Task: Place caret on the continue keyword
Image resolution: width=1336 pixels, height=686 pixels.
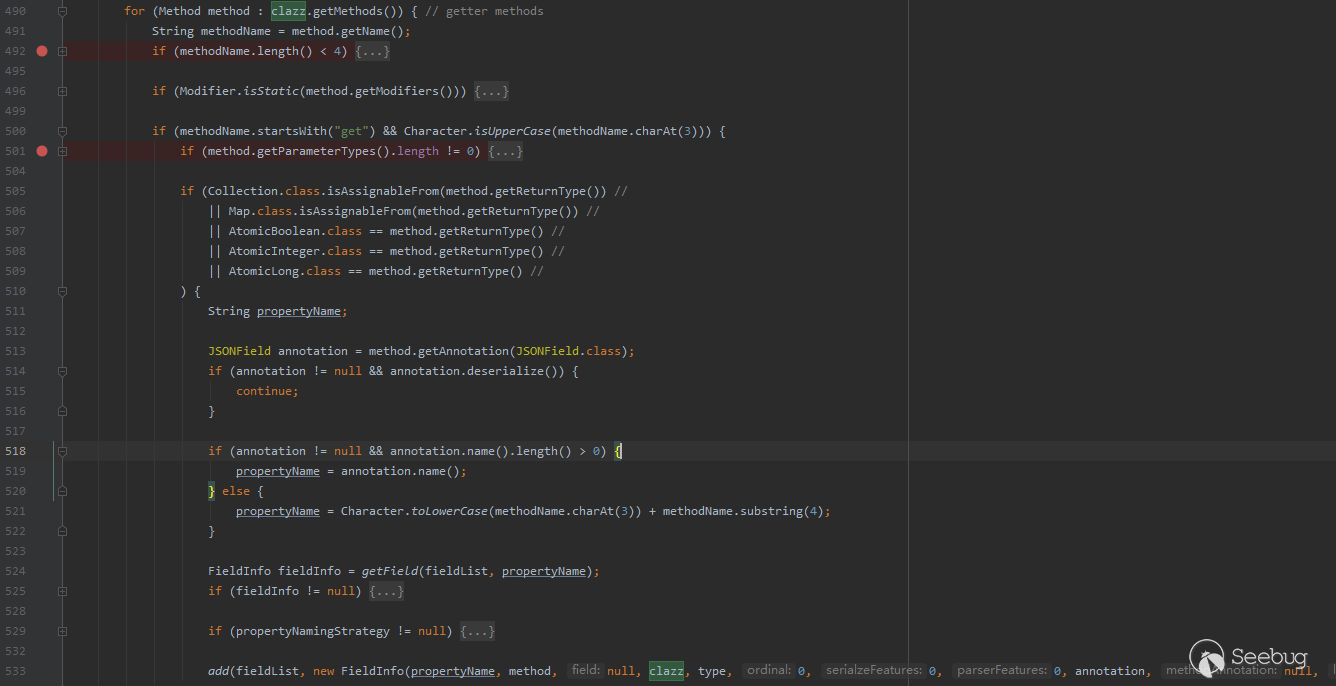Action: (266, 391)
